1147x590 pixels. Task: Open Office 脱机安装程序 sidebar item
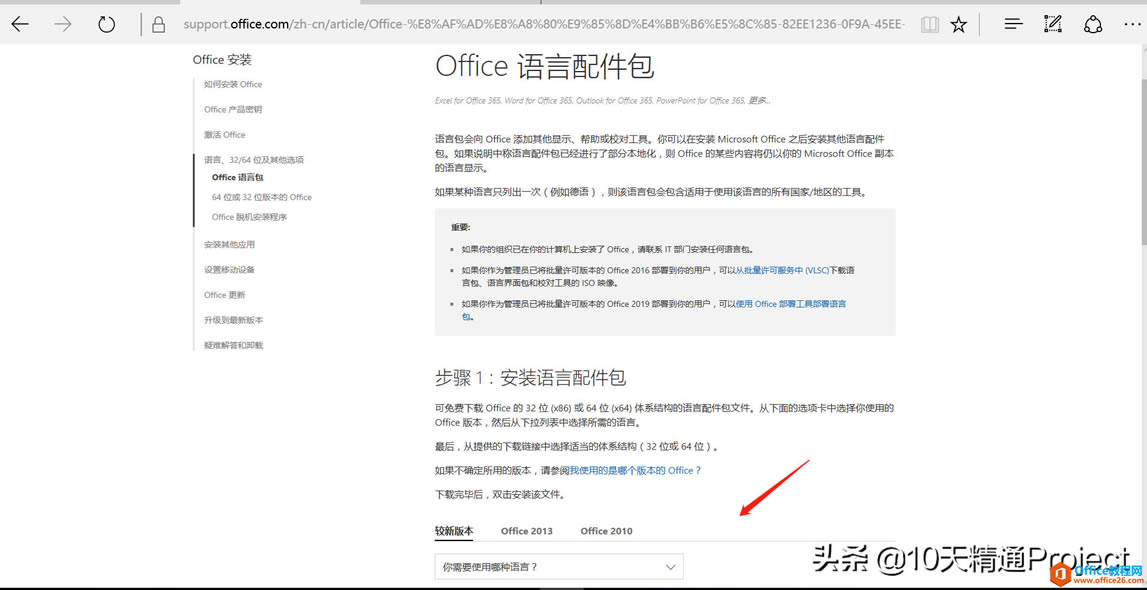(x=250, y=217)
